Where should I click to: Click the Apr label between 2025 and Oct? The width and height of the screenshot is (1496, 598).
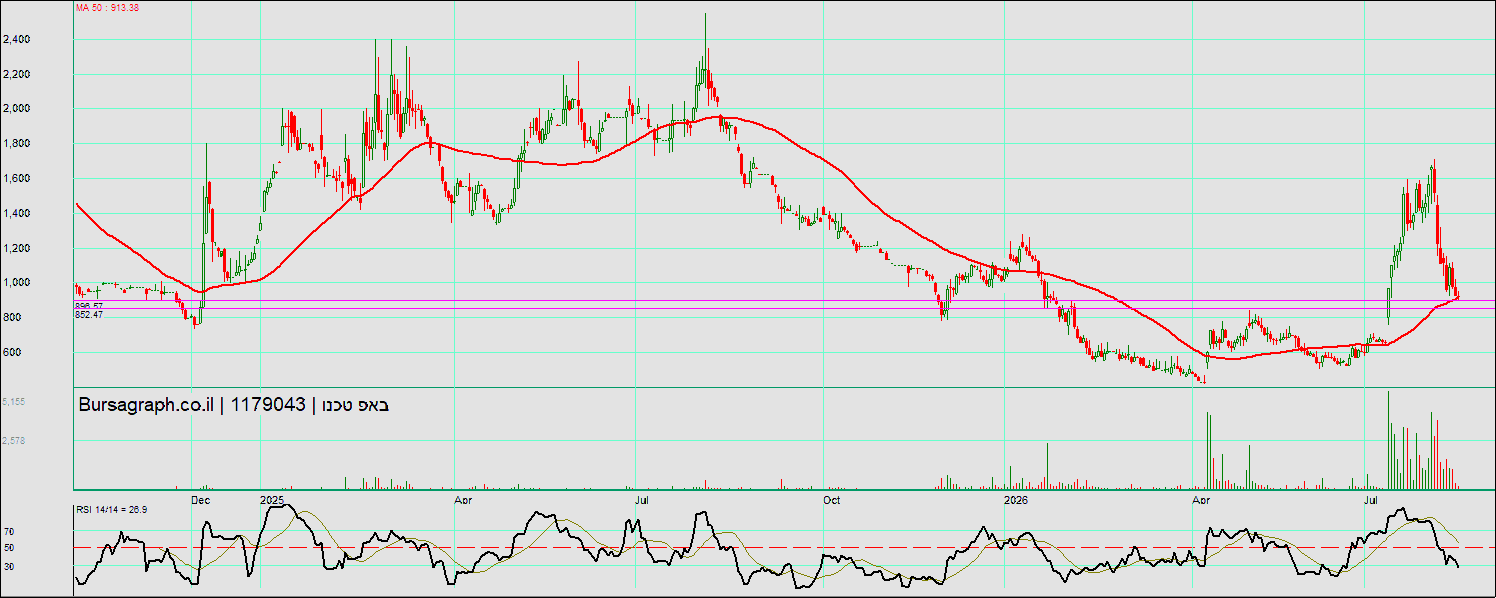point(463,498)
